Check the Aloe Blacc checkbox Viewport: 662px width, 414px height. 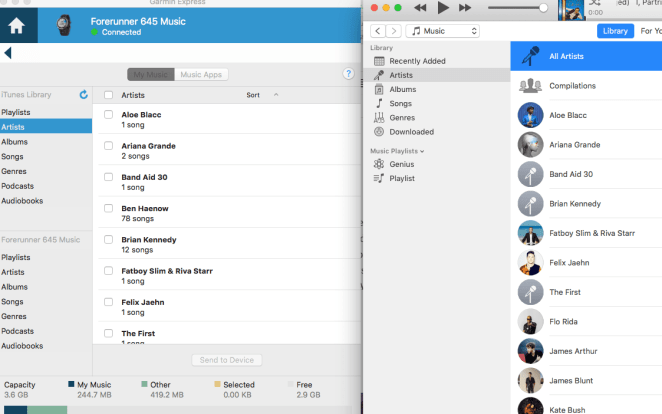click(109, 114)
